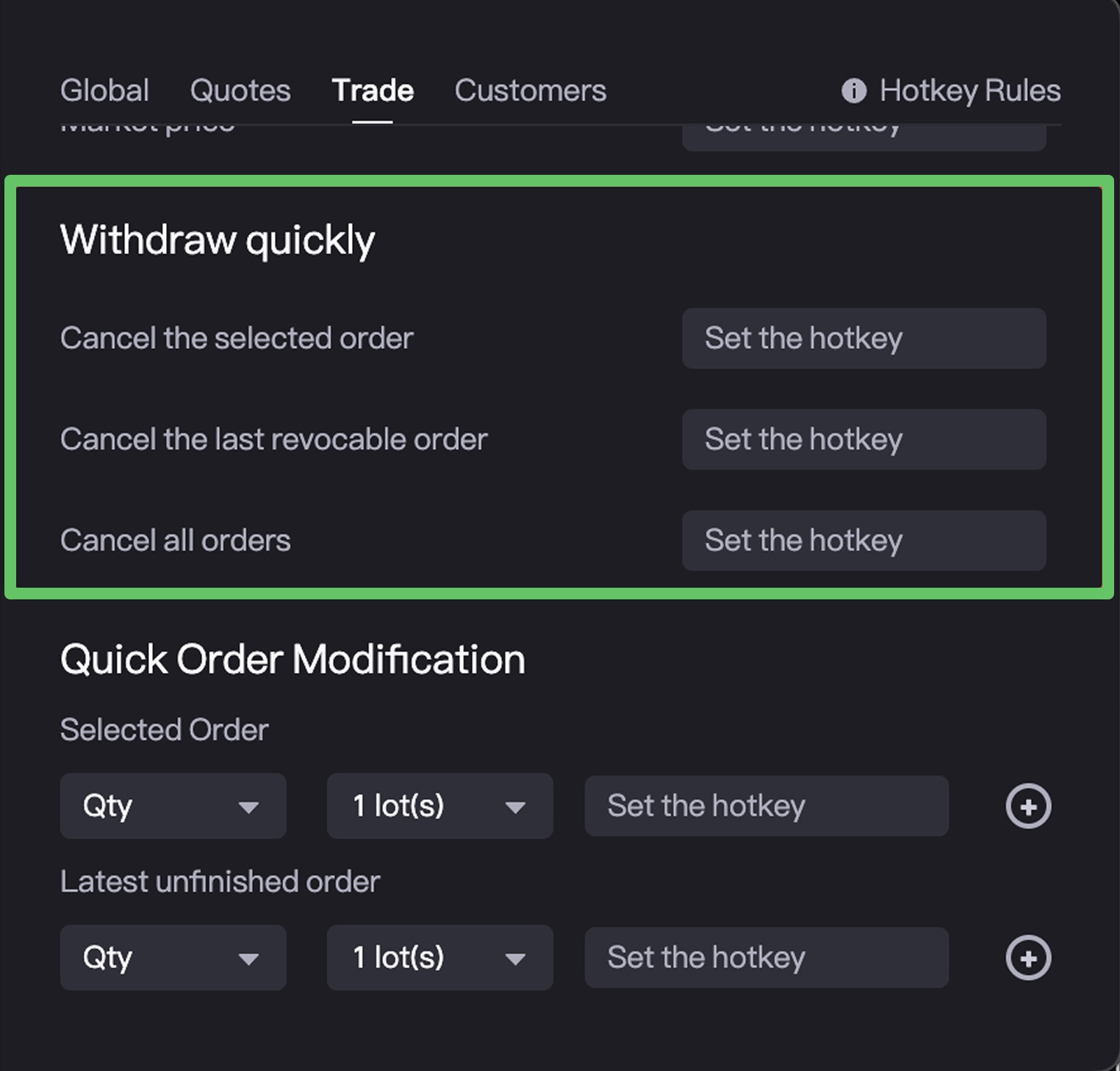Viewport: 1120px width, 1071px height.
Task: Click the Hotkey Rules info icon
Action: (853, 91)
